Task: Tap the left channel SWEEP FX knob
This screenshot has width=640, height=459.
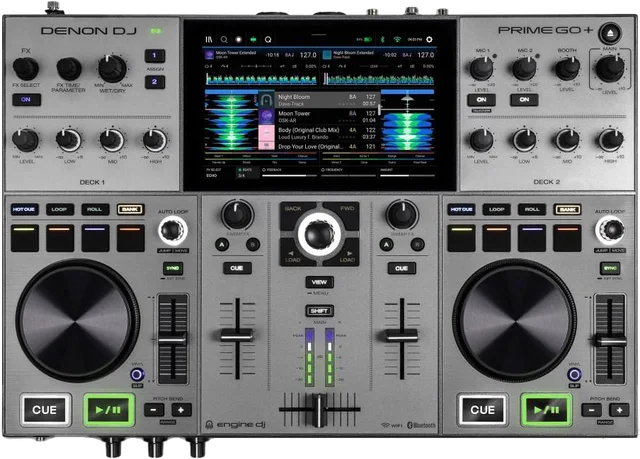Action: [237, 215]
